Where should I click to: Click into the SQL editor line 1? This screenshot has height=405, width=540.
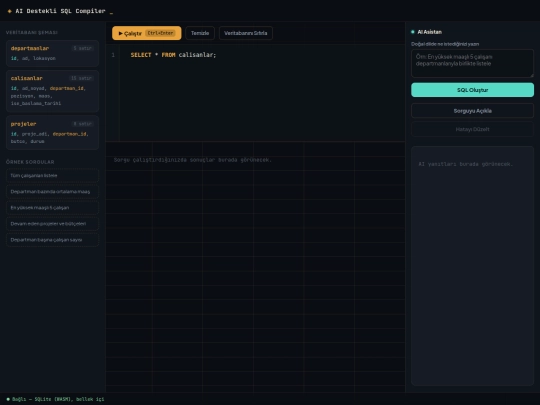(x=262, y=55)
